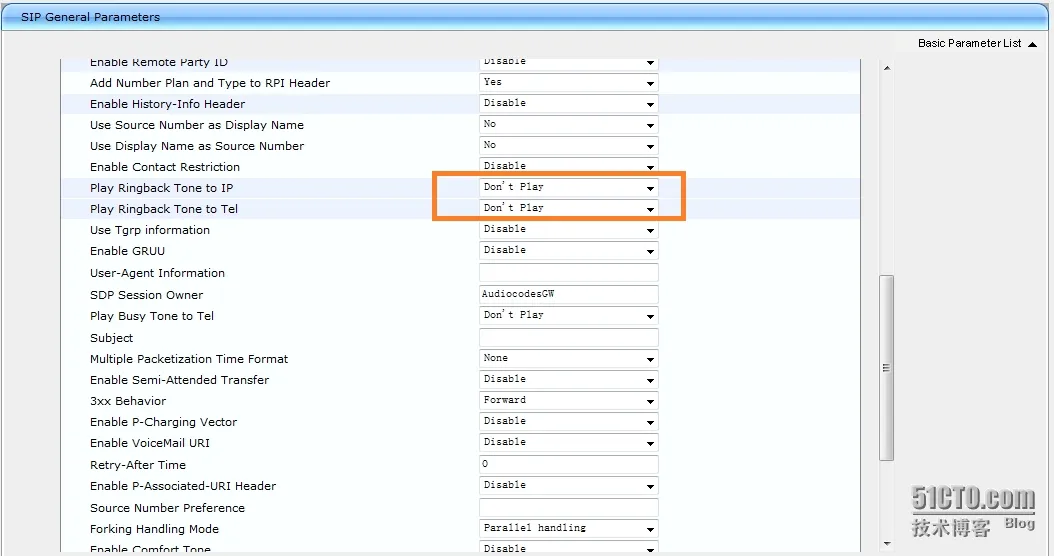Open Enable GRUU dropdown
The image size is (1054, 556).
pos(569,250)
